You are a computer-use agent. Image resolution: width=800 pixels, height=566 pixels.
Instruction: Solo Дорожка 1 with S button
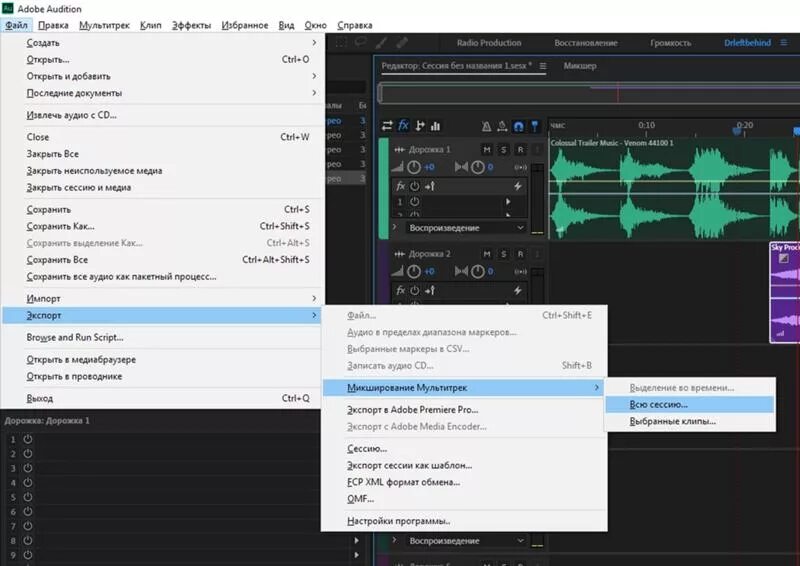tap(504, 150)
